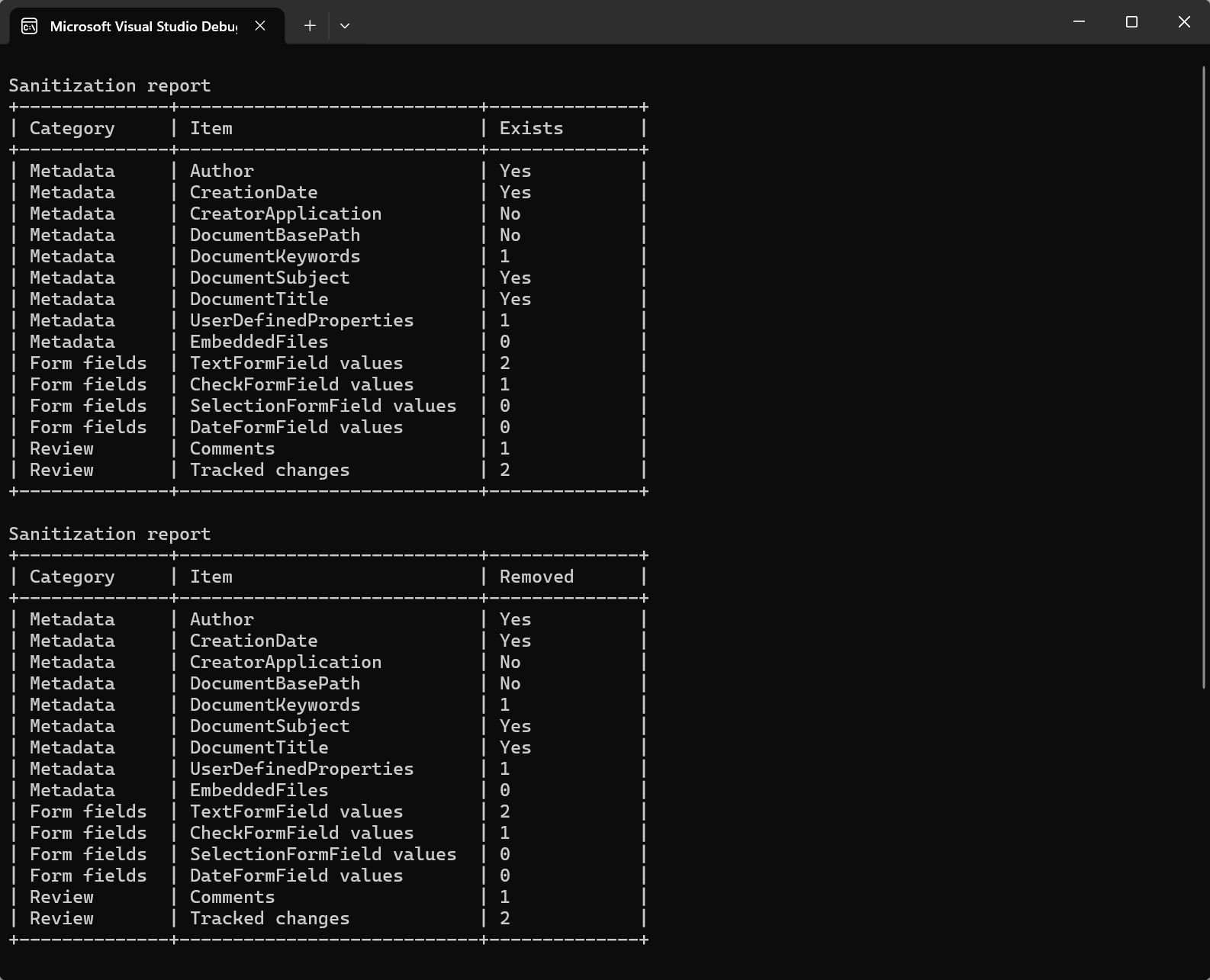Click 'EmbeddedFiles' in the Exists table
Image resolution: width=1210 pixels, height=980 pixels.
click(x=259, y=342)
